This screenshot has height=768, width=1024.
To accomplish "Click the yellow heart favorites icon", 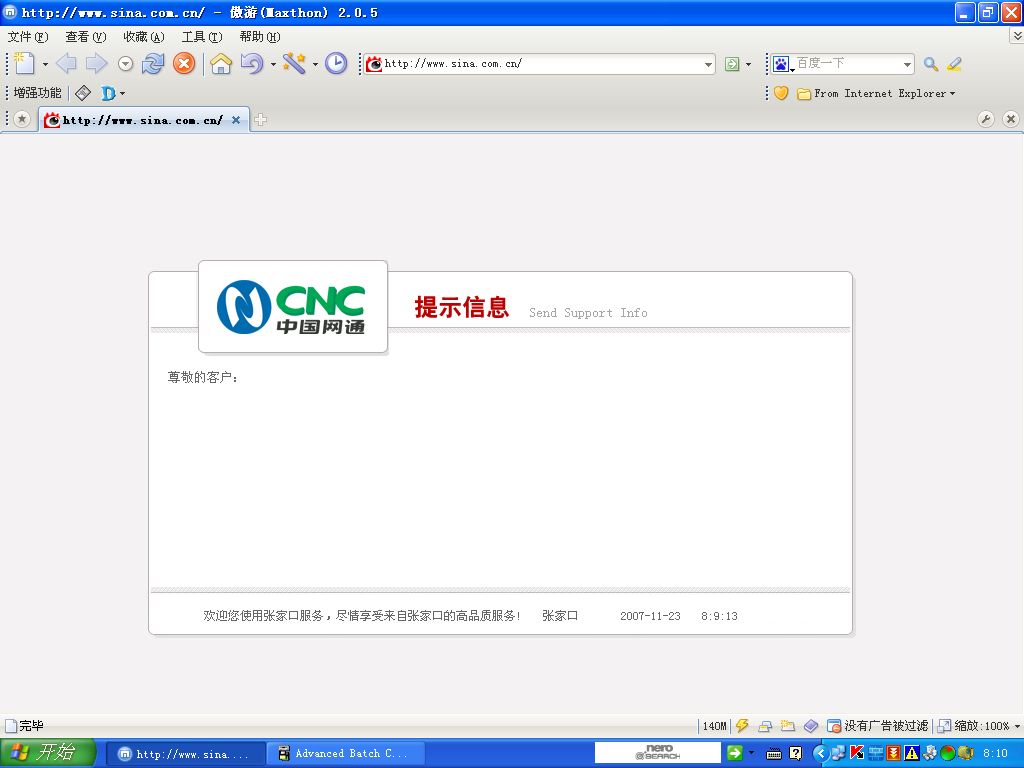I will click(780, 93).
